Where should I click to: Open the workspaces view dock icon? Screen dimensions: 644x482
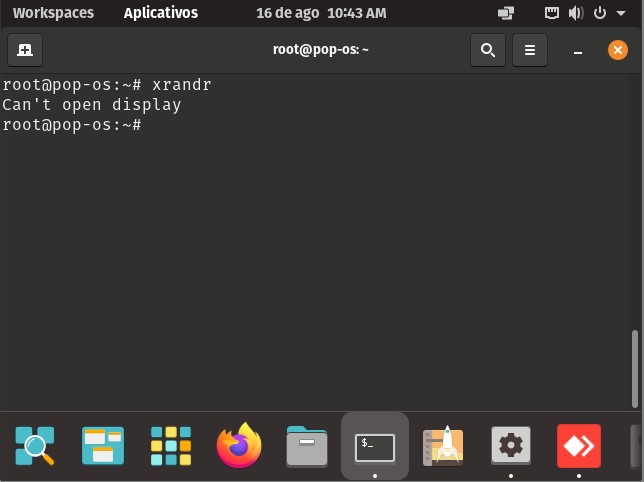coord(103,446)
